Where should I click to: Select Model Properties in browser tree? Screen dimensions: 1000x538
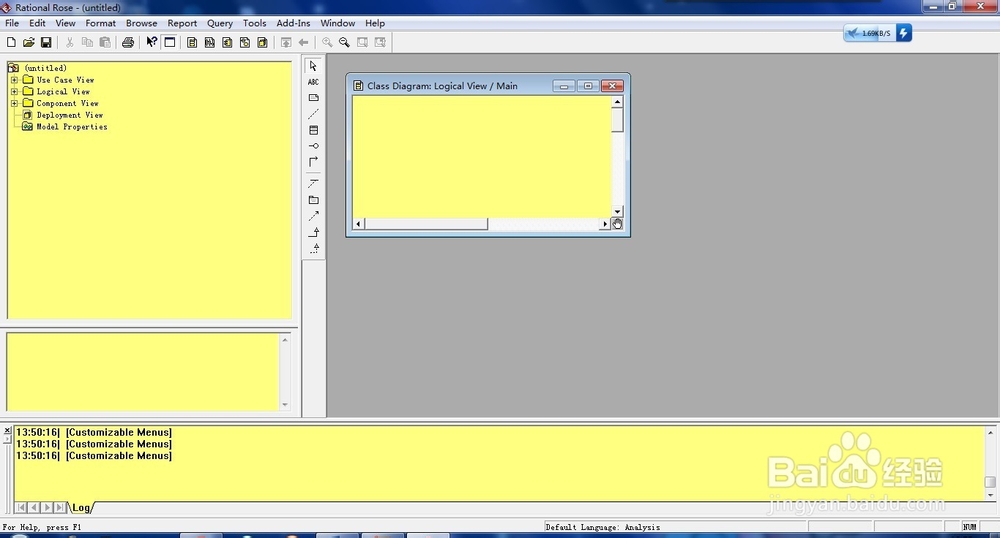(x=71, y=126)
